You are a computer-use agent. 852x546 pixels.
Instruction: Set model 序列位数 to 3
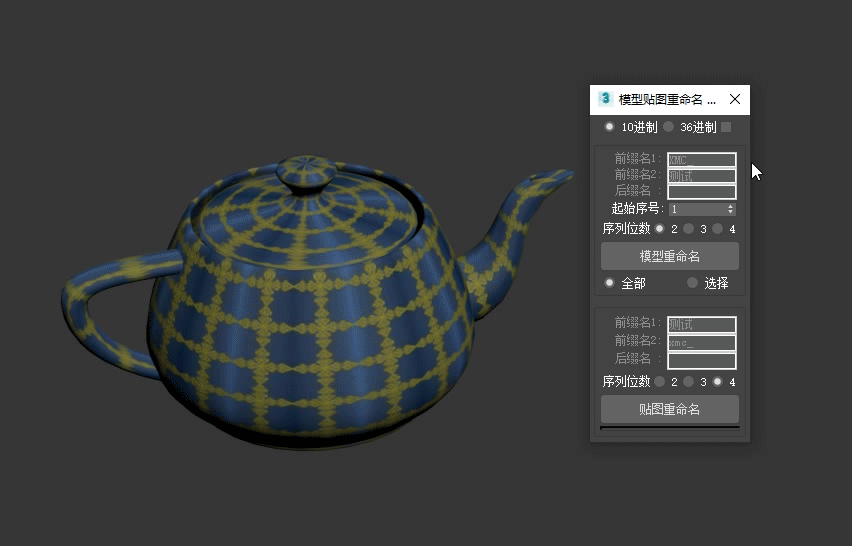689,229
